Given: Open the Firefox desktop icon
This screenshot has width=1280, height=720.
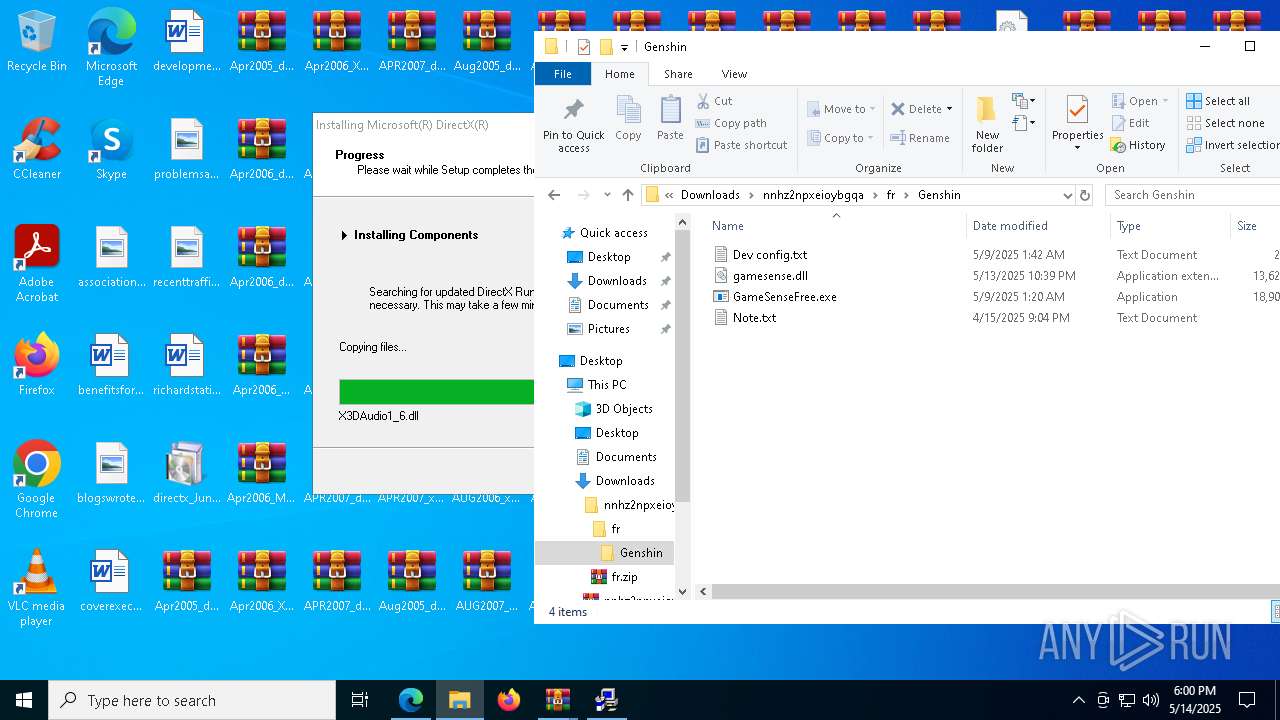Looking at the screenshot, I should [x=37, y=365].
